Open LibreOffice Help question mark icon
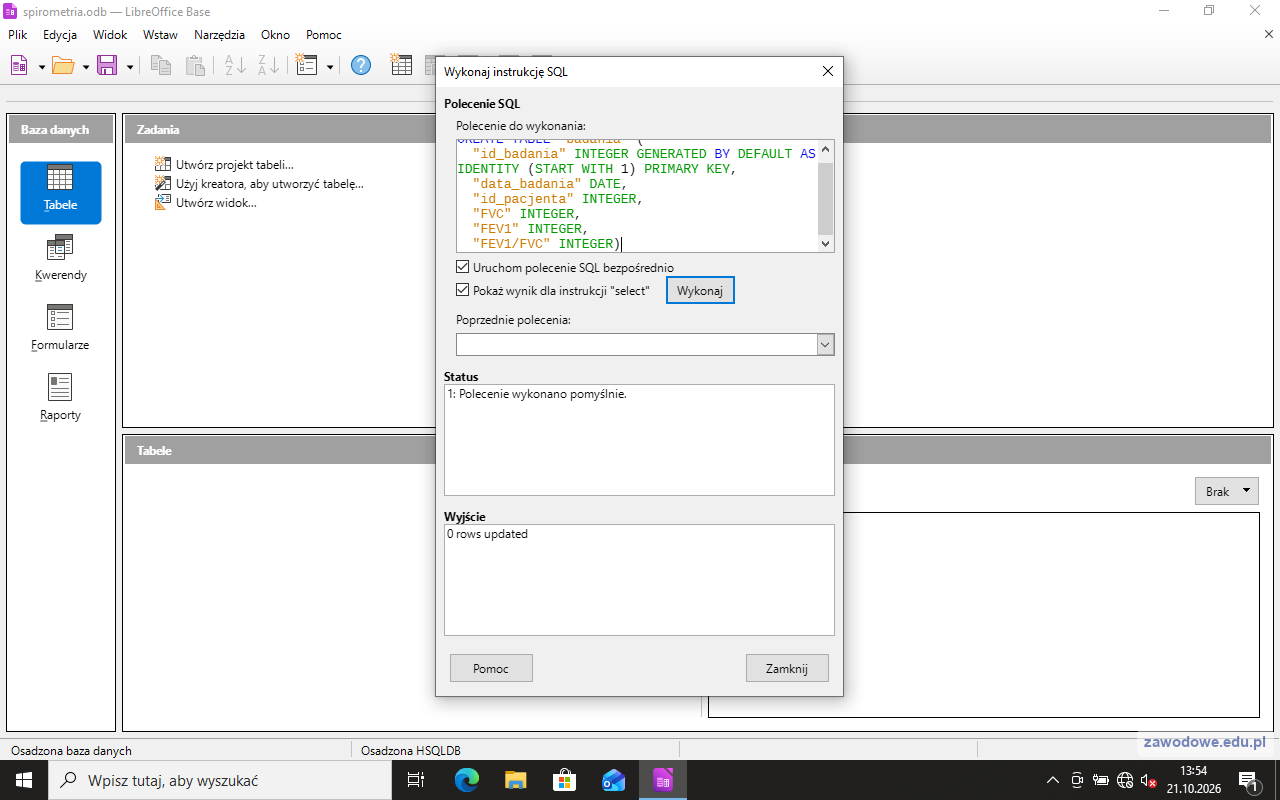The width and height of the screenshot is (1280, 800). click(361, 66)
